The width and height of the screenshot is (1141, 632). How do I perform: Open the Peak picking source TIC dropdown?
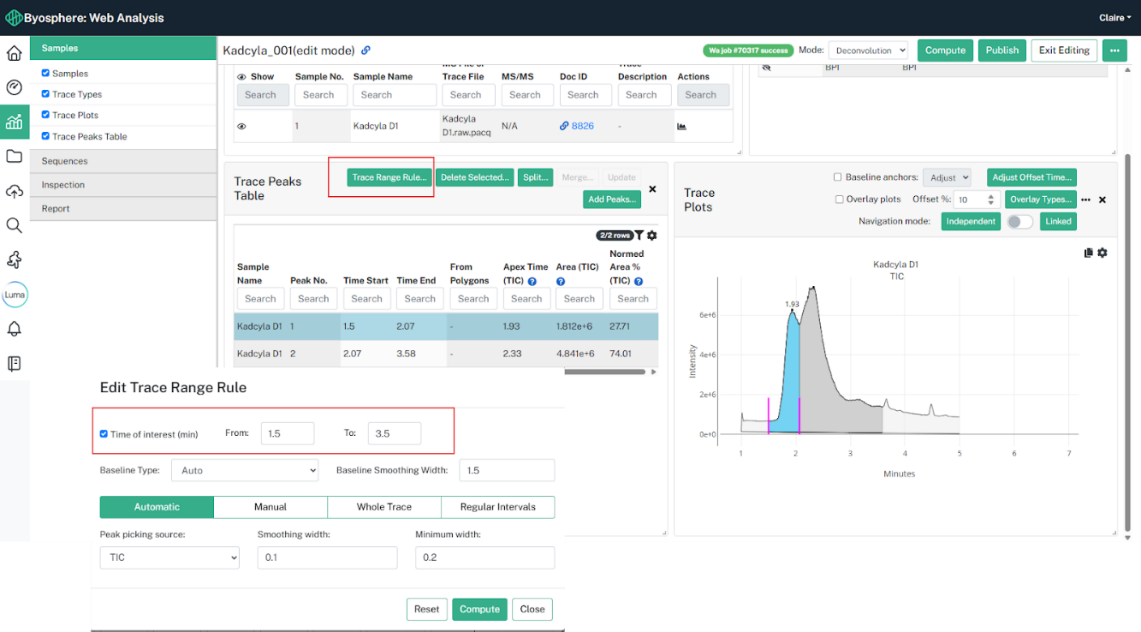pyautogui.click(x=170, y=558)
